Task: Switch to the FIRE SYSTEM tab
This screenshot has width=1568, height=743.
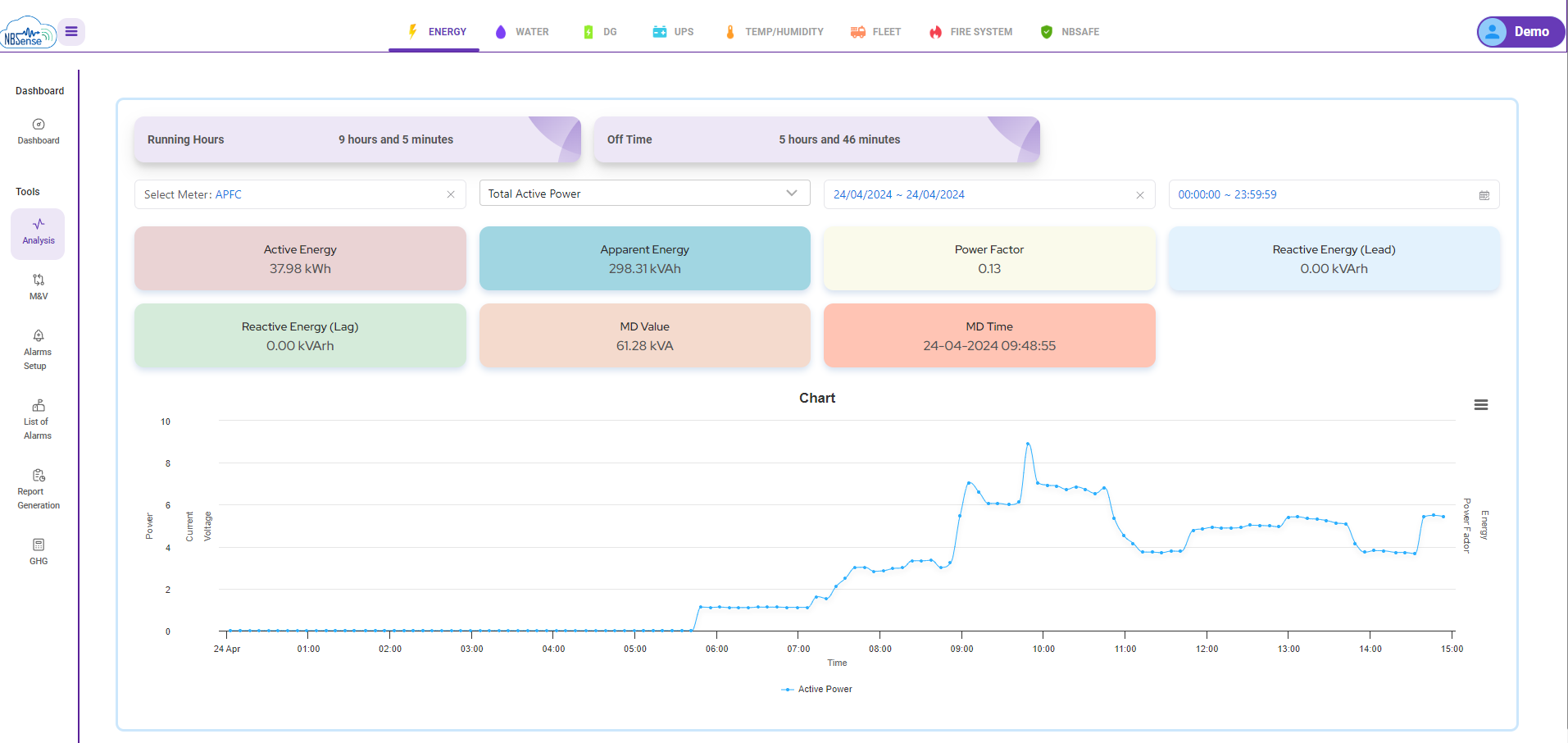Action: 971,32
